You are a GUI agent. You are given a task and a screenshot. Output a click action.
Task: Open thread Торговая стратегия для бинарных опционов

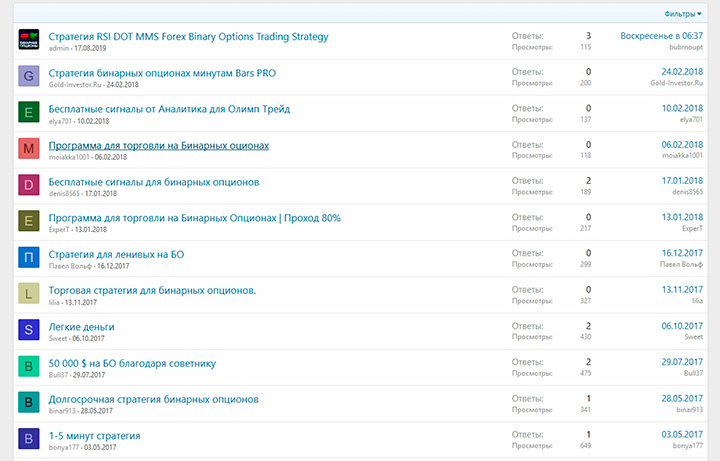(152, 290)
